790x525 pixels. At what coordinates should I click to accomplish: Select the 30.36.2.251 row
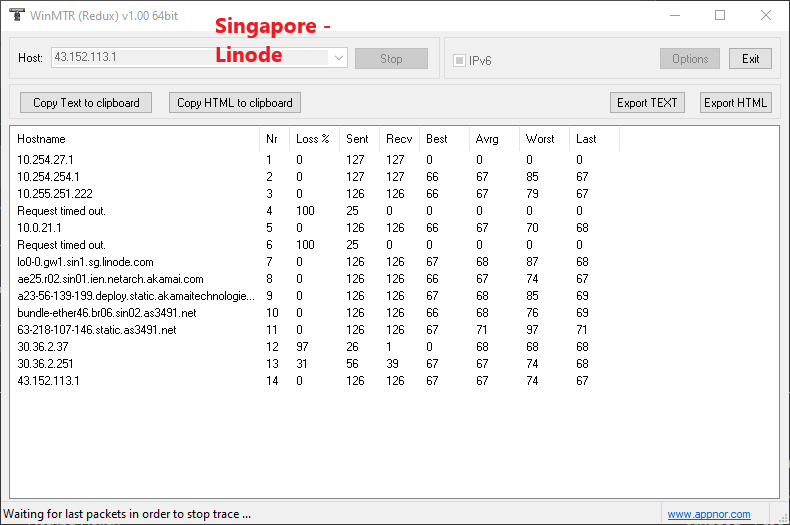(315, 364)
